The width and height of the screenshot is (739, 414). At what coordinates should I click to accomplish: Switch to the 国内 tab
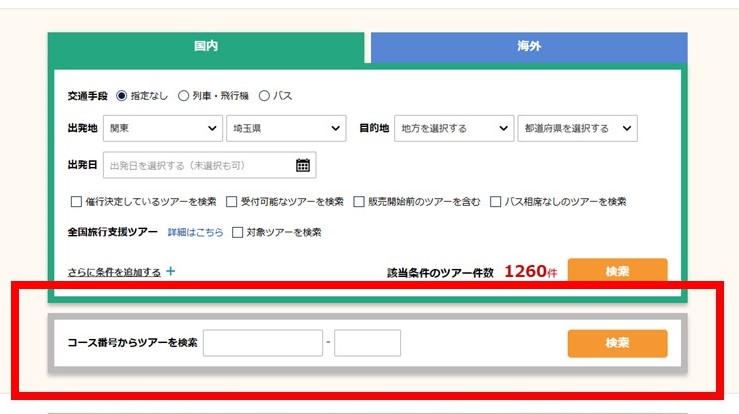tap(205, 47)
